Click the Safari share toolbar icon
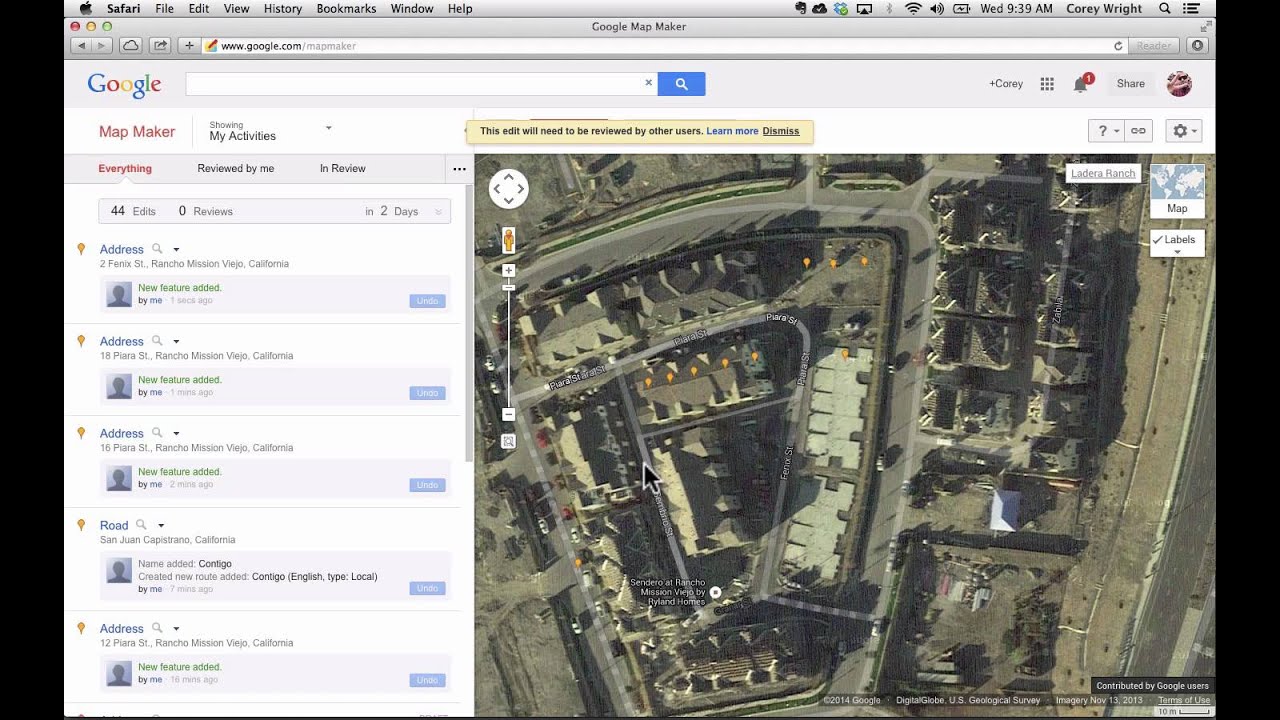Image resolution: width=1280 pixels, height=720 pixels. click(160, 46)
